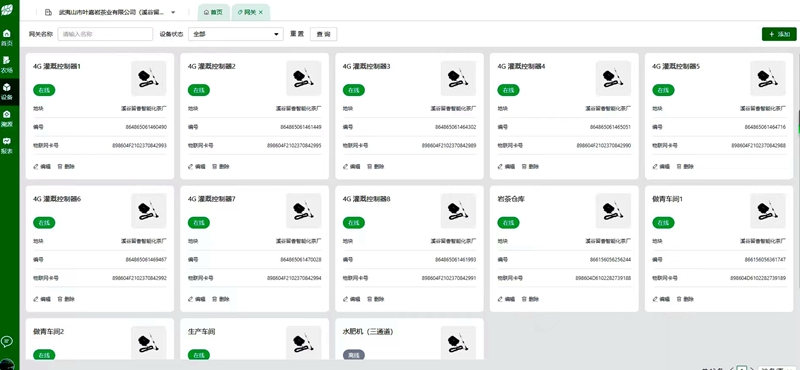Close the 网关 tab with its X

point(261,12)
